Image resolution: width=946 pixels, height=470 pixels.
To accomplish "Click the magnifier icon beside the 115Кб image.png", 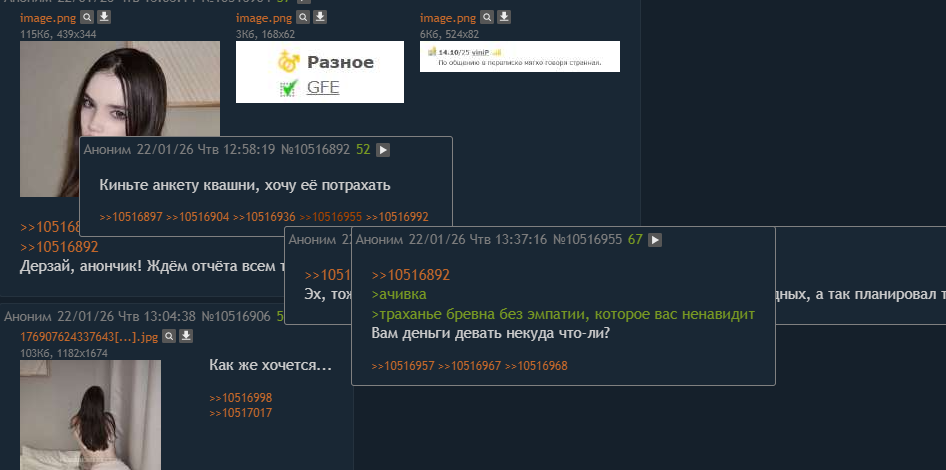I will [x=86, y=18].
